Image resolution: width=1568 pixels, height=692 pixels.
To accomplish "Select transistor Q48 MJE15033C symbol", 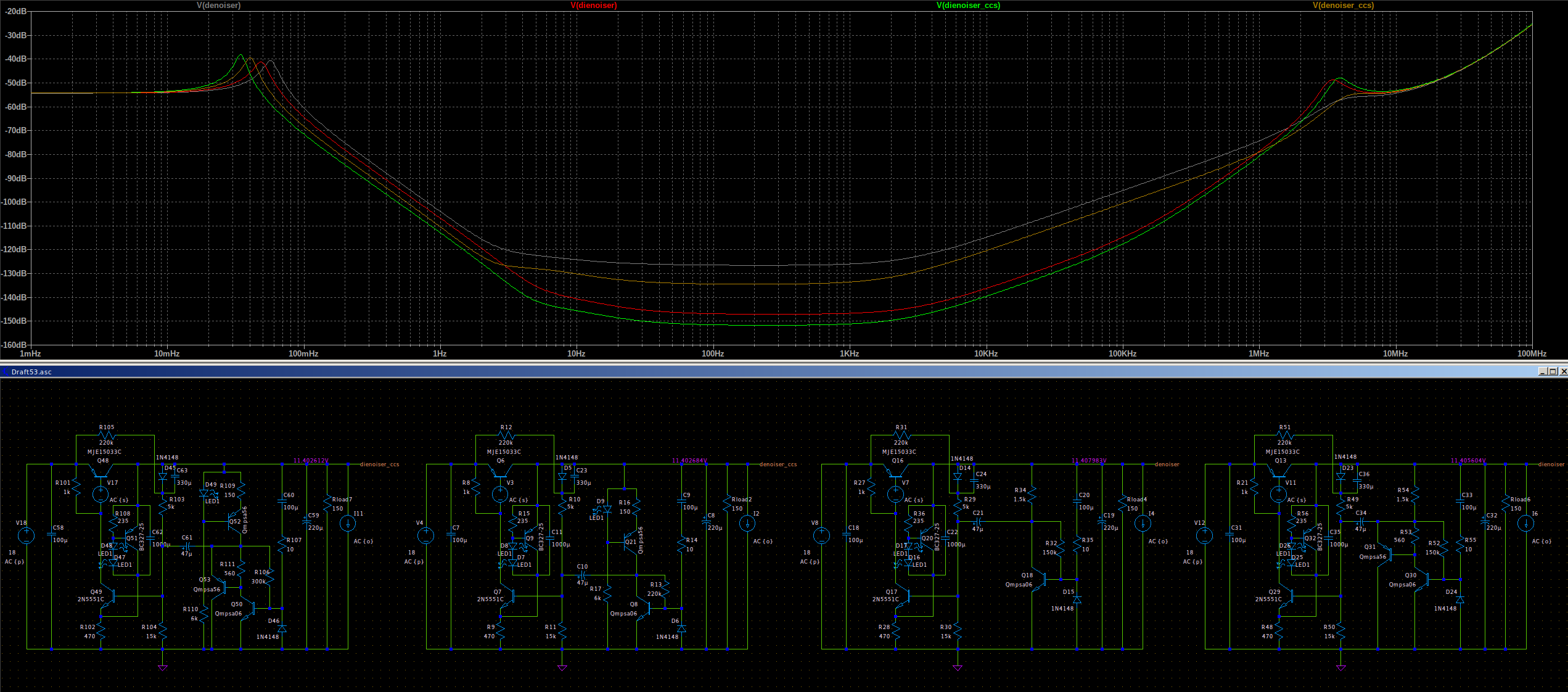I will tap(101, 471).
